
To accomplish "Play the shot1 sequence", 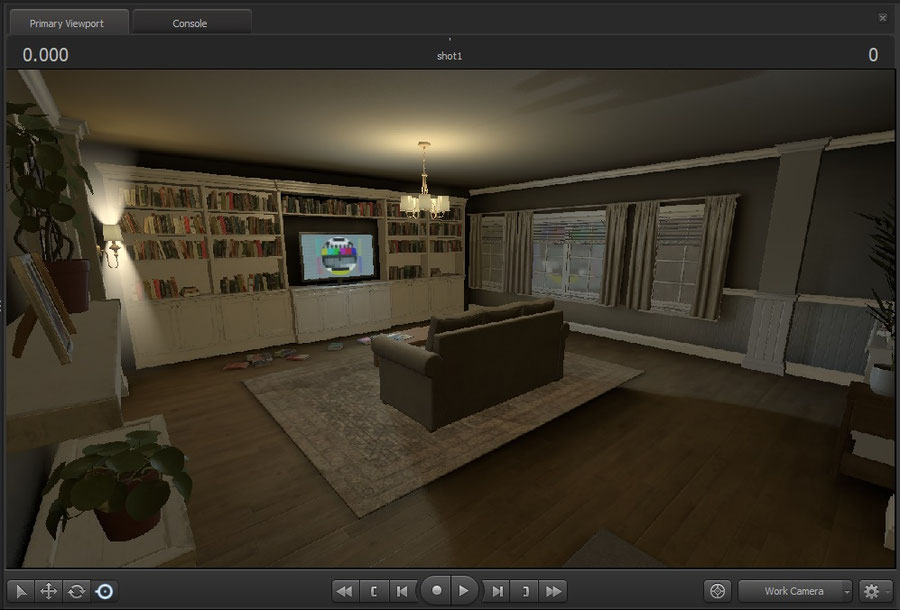I will pos(464,590).
